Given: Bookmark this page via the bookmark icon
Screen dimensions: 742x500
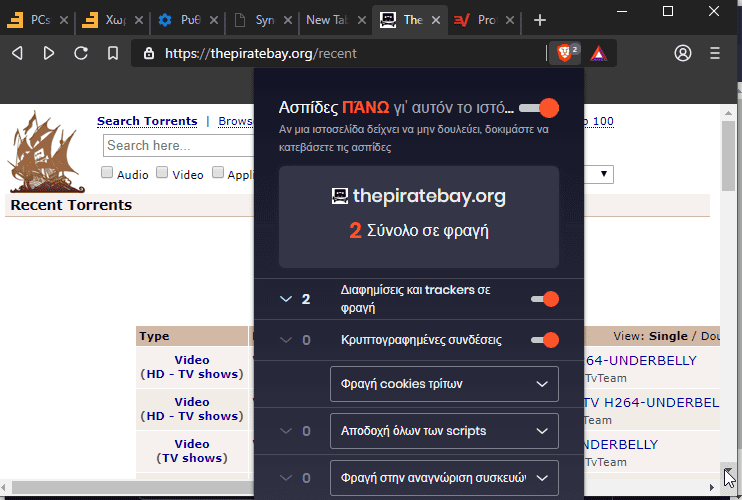Looking at the screenshot, I should pos(113,53).
